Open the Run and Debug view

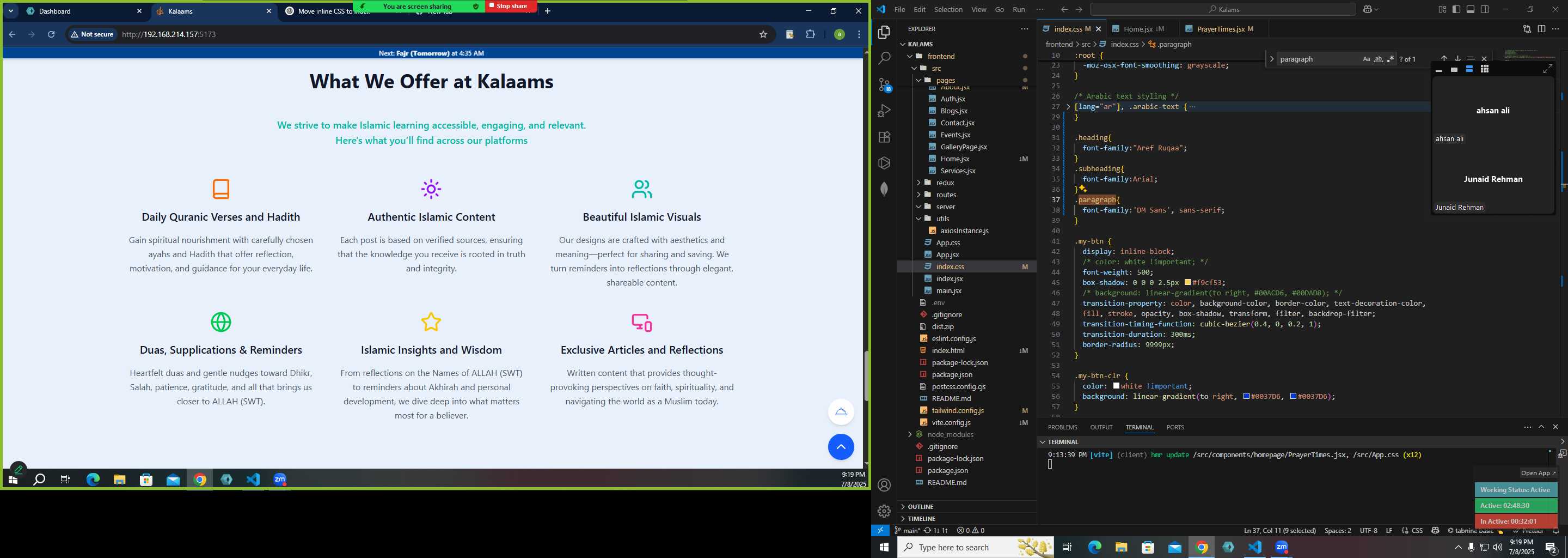click(x=884, y=111)
